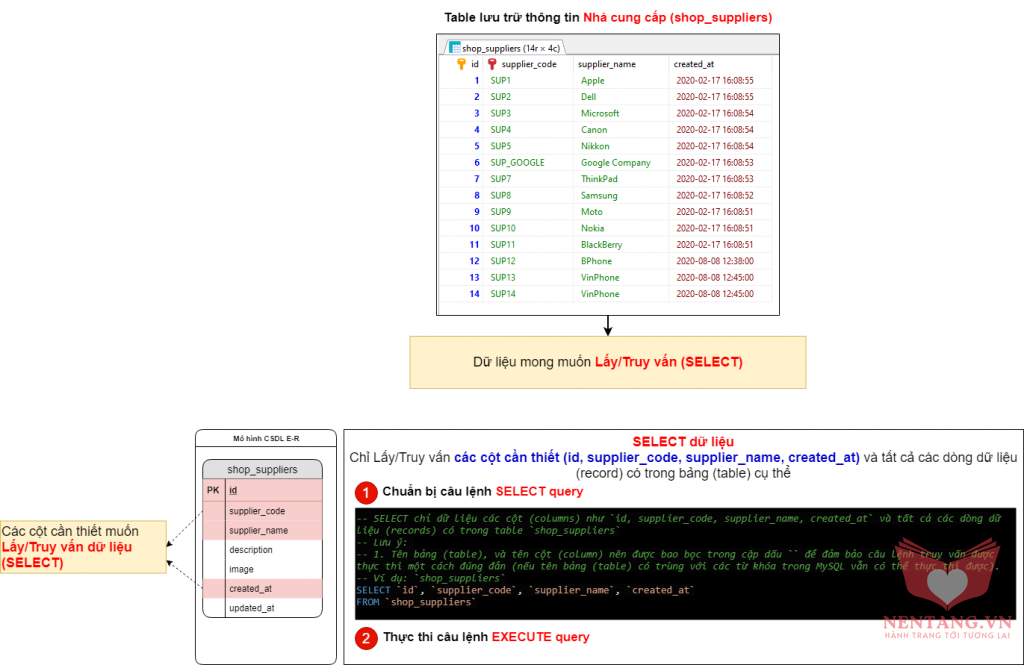Viewport: 1024px width, 665px height.
Task: Click the supplier_code field in the E-R model
Action: 258,511
